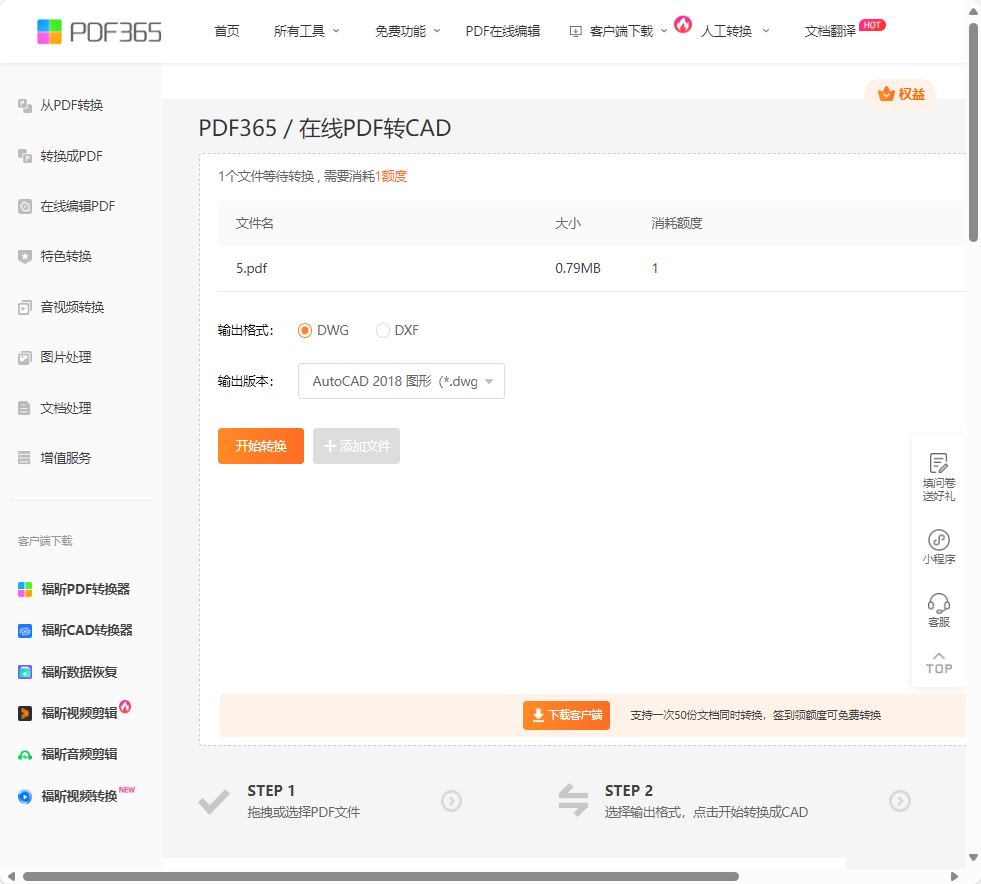This screenshot has height=884, width=981.
Task: Click the 福昕数据恢复 app icon
Action: tap(25, 672)
